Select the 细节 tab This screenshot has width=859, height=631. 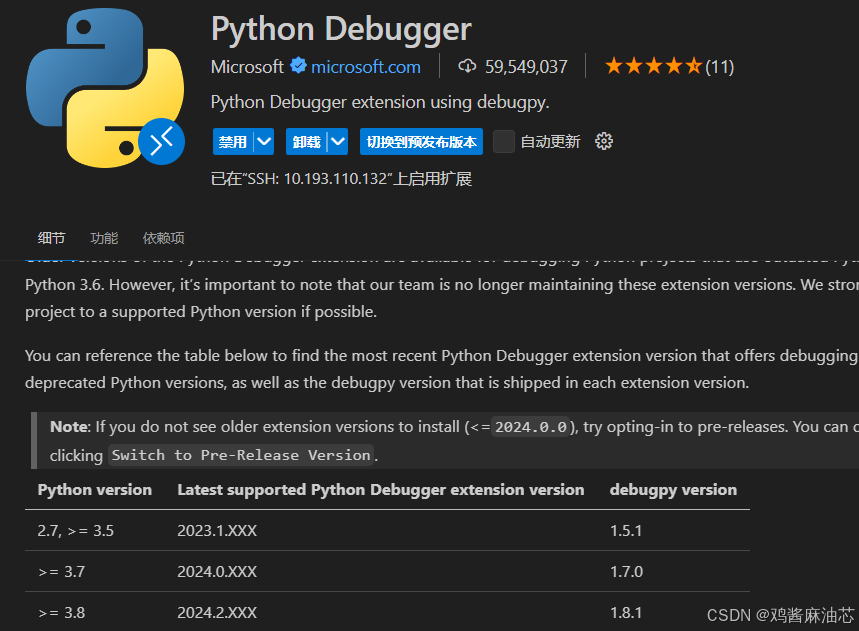51,238
